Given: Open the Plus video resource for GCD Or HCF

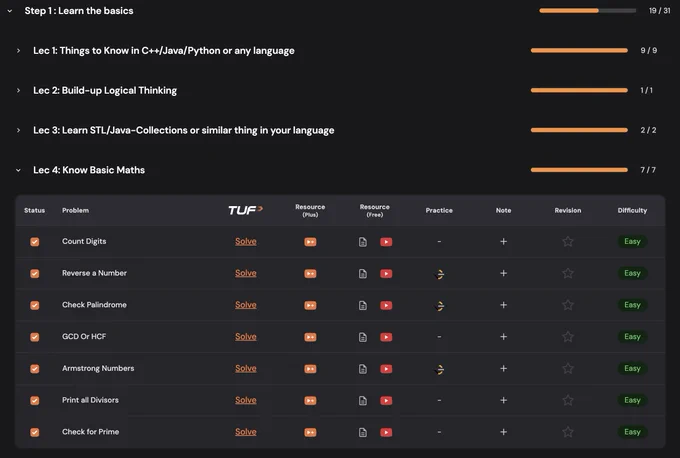Looking at the screenshot, I should tap(310, 337).
